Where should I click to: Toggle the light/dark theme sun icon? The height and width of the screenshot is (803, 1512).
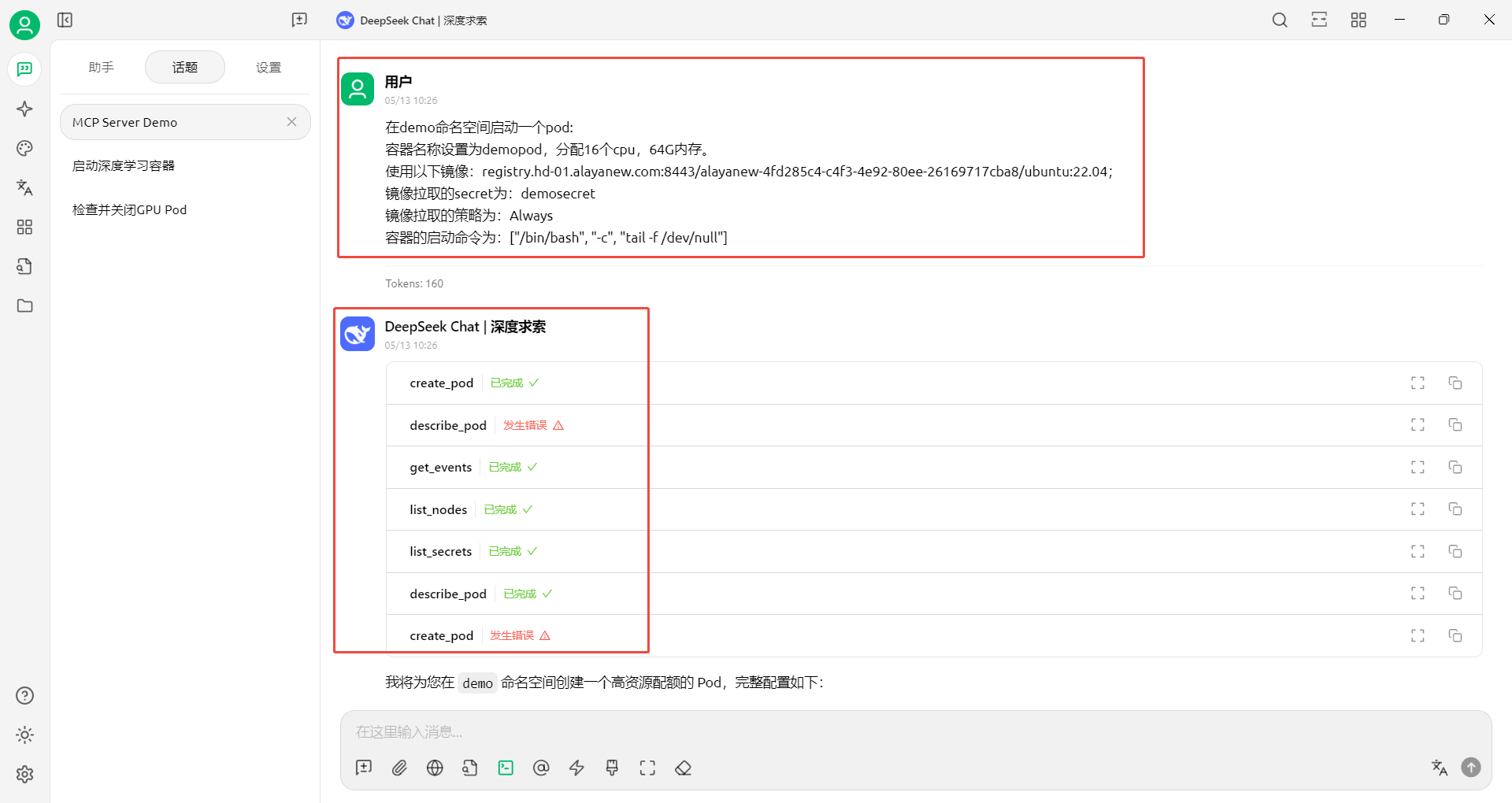[x=24, y=735]
